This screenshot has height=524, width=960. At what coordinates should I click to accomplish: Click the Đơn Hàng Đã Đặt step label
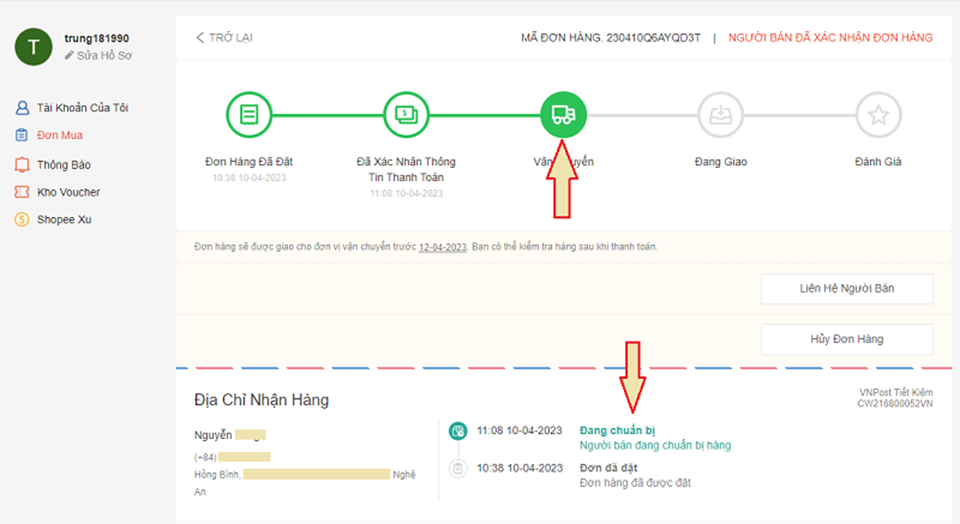(249, 162)
